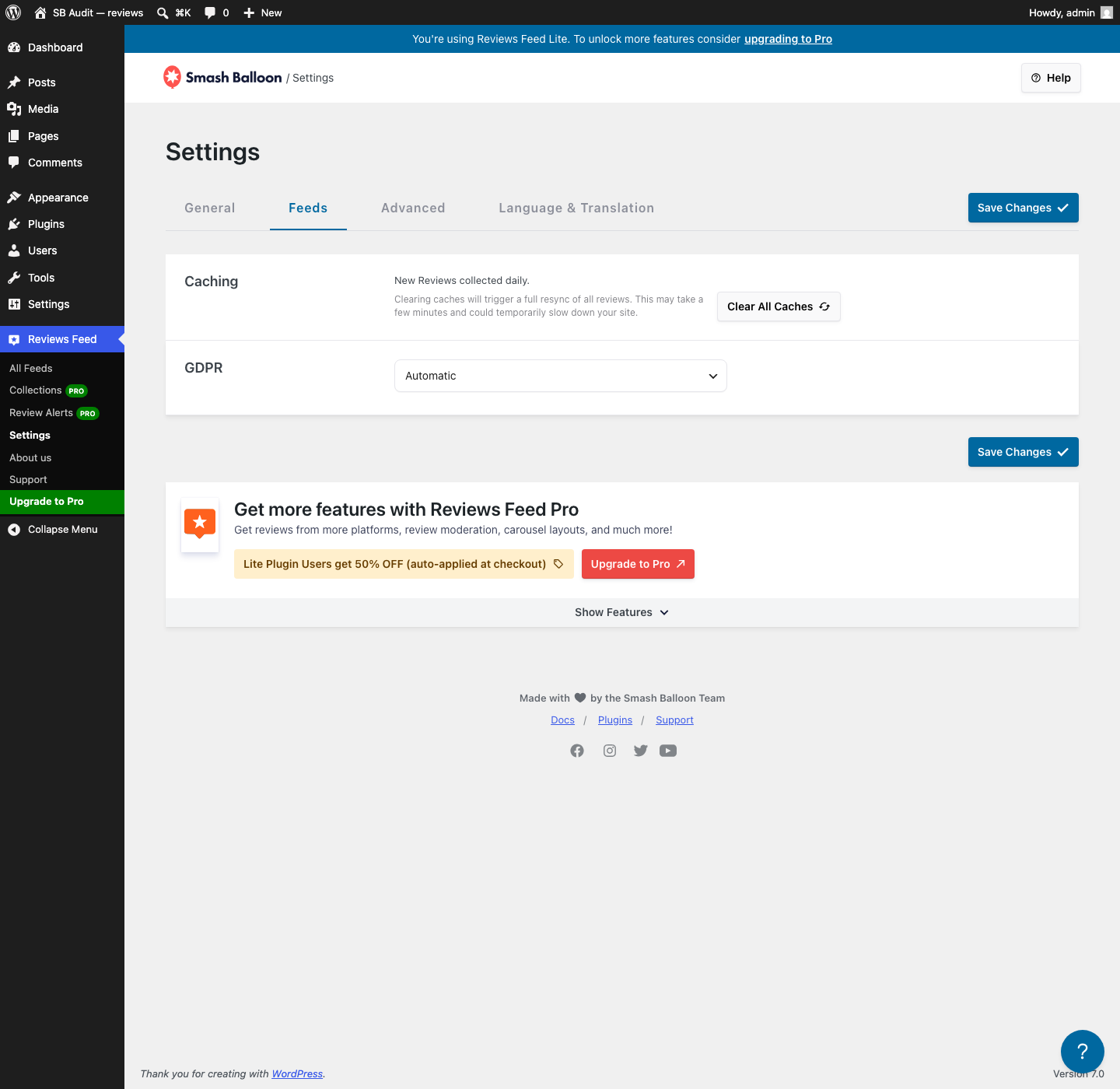Click the plus New icon in admin bar
The width and height of the screenshot is (1120, 1089).
click(x=249, y=12)
